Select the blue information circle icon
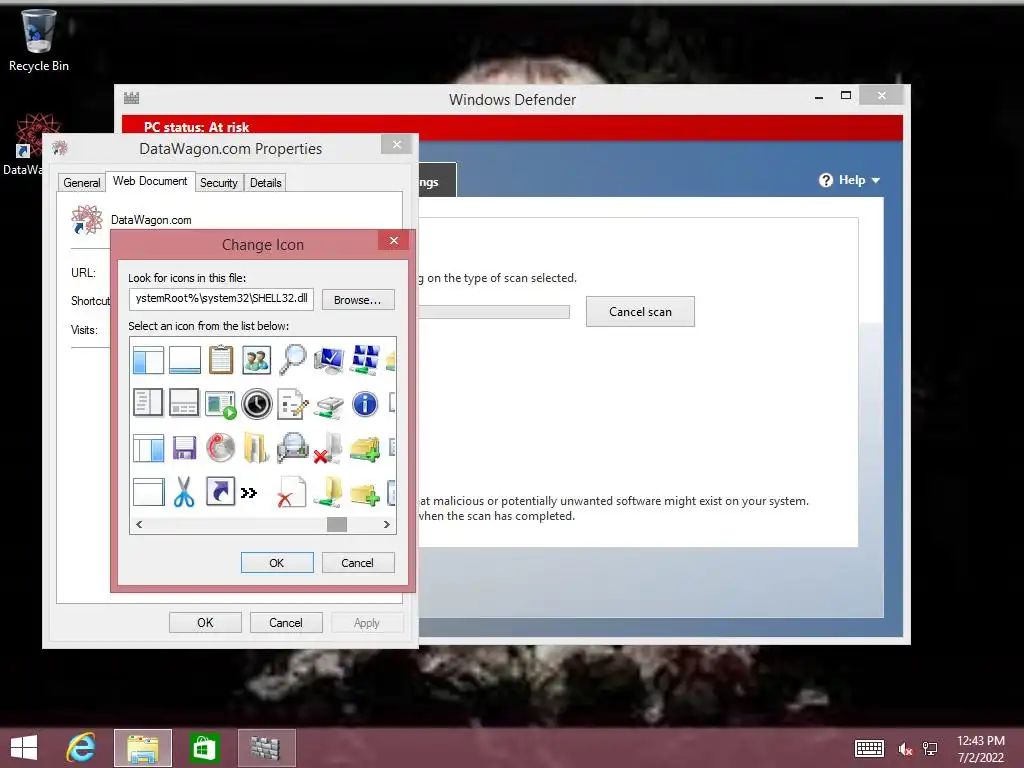 click(x=364, y=404)
